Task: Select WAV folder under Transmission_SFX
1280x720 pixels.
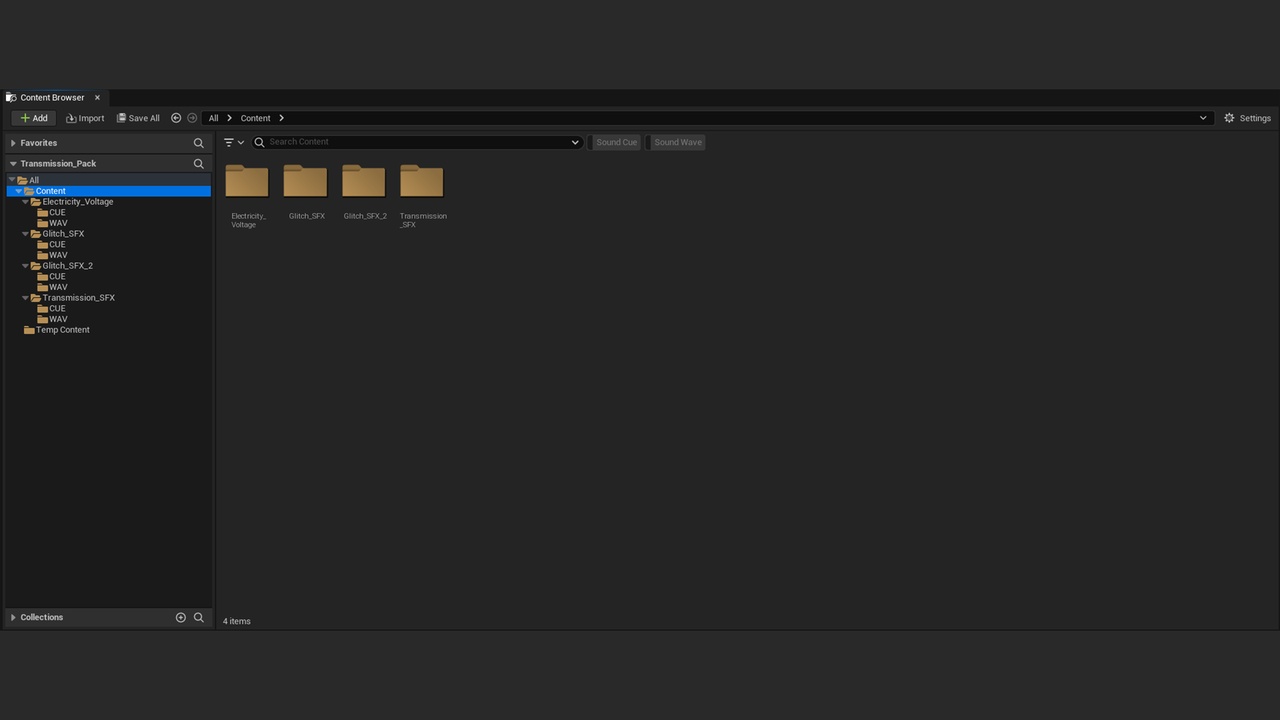Action: click(x=58, y=319)
